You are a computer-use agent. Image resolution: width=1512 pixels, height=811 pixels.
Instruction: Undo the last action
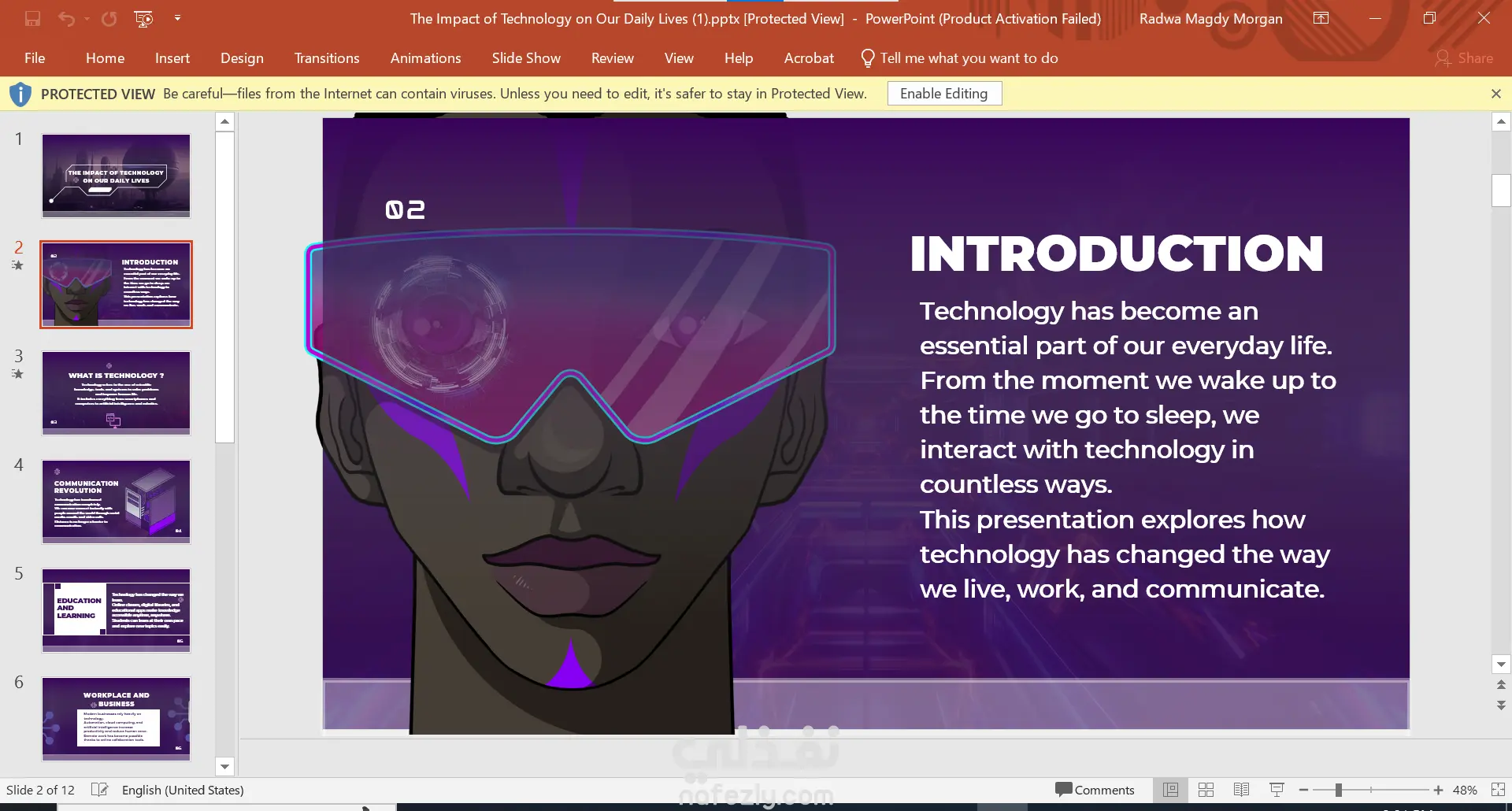[66, 18]
